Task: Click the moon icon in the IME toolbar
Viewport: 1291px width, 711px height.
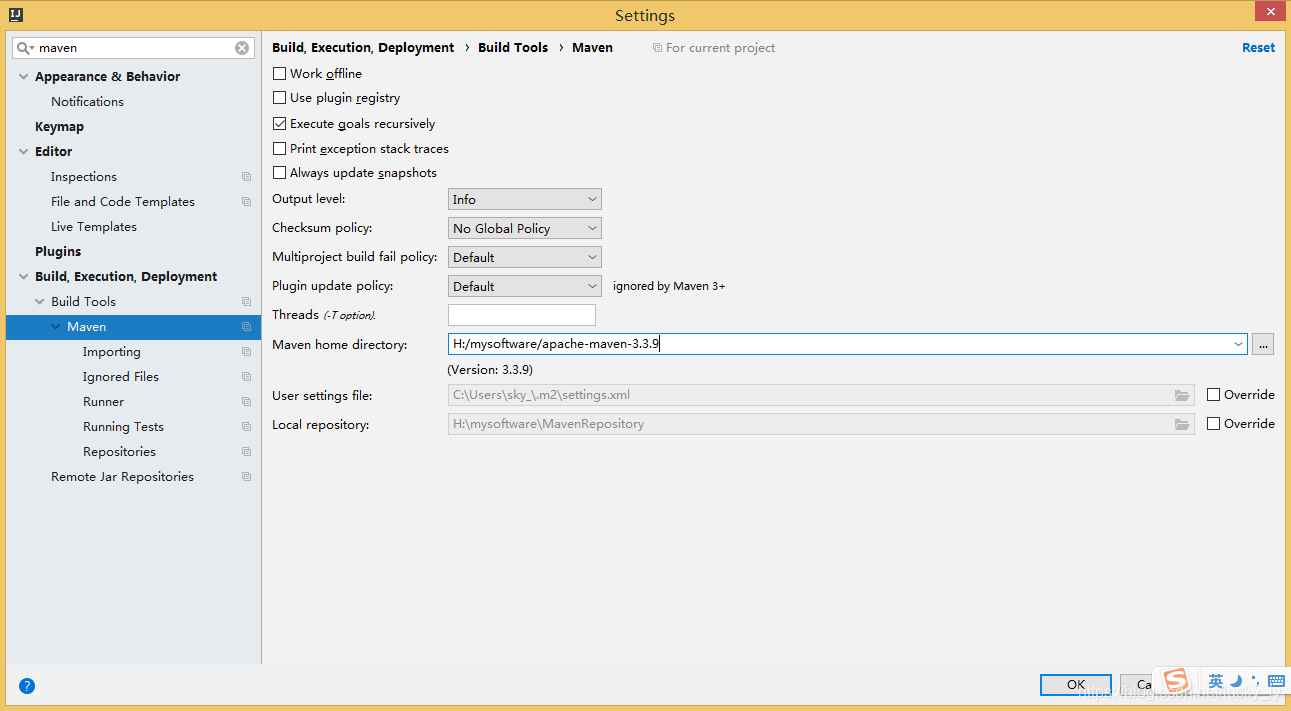Action: 1237,681
